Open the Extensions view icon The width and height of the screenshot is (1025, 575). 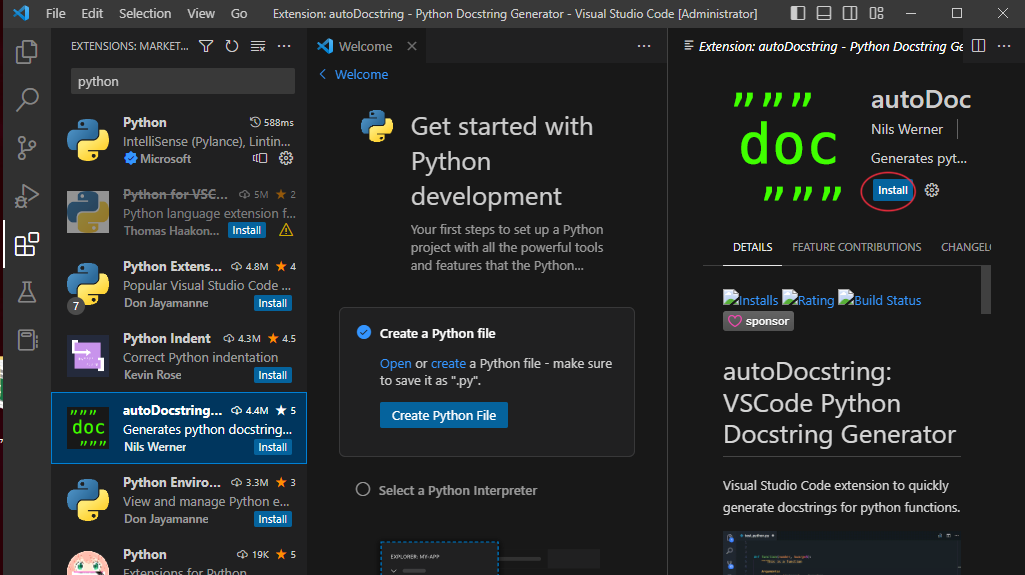coord(27,244)
